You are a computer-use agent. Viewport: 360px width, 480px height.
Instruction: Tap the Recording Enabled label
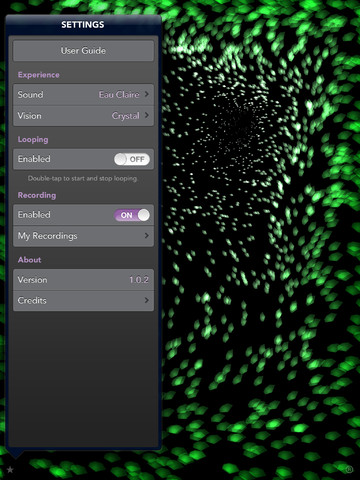pyautogui.click(x=34, y=215)
